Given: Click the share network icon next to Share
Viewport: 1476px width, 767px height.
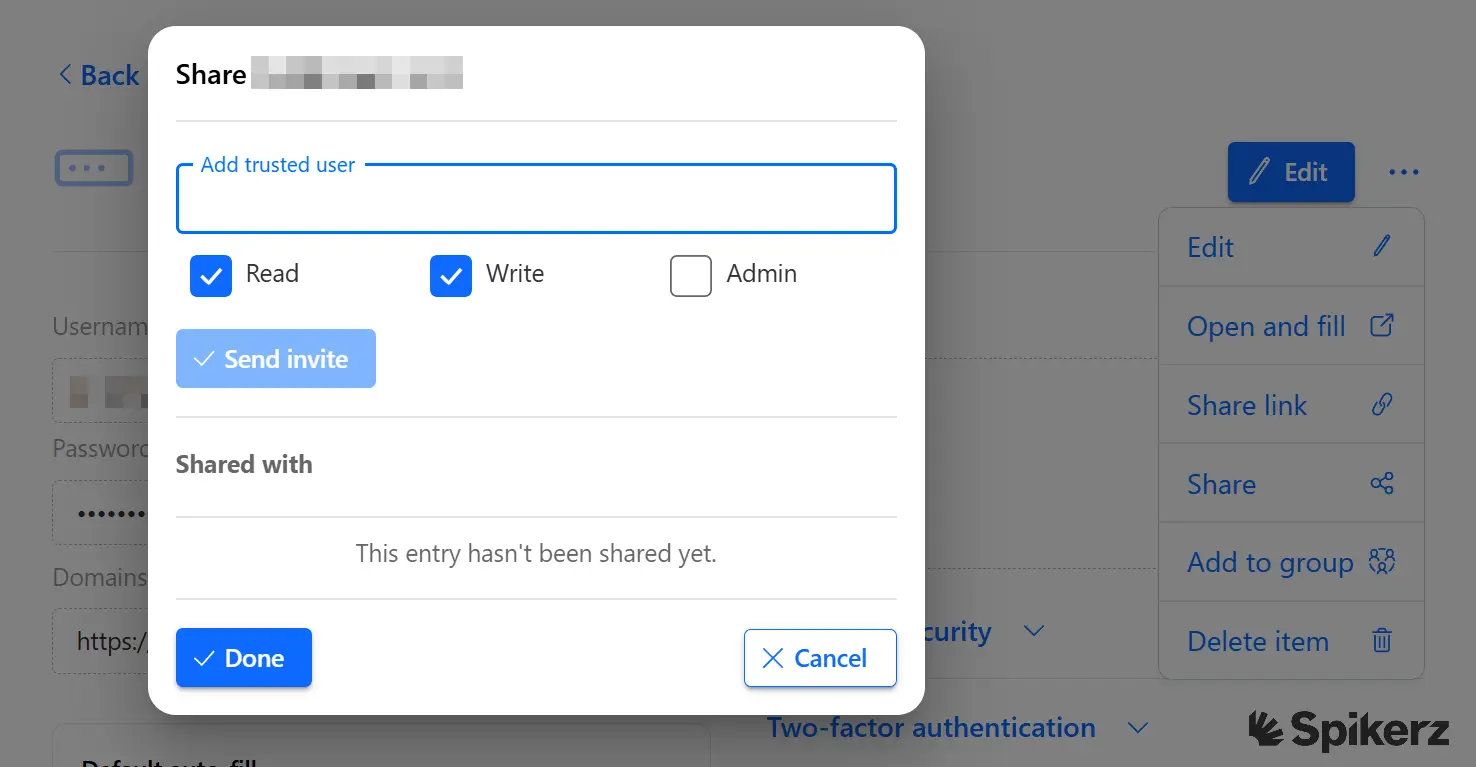Looking at the screenshot, I should pyautogui.click(x=1382, y=483).
